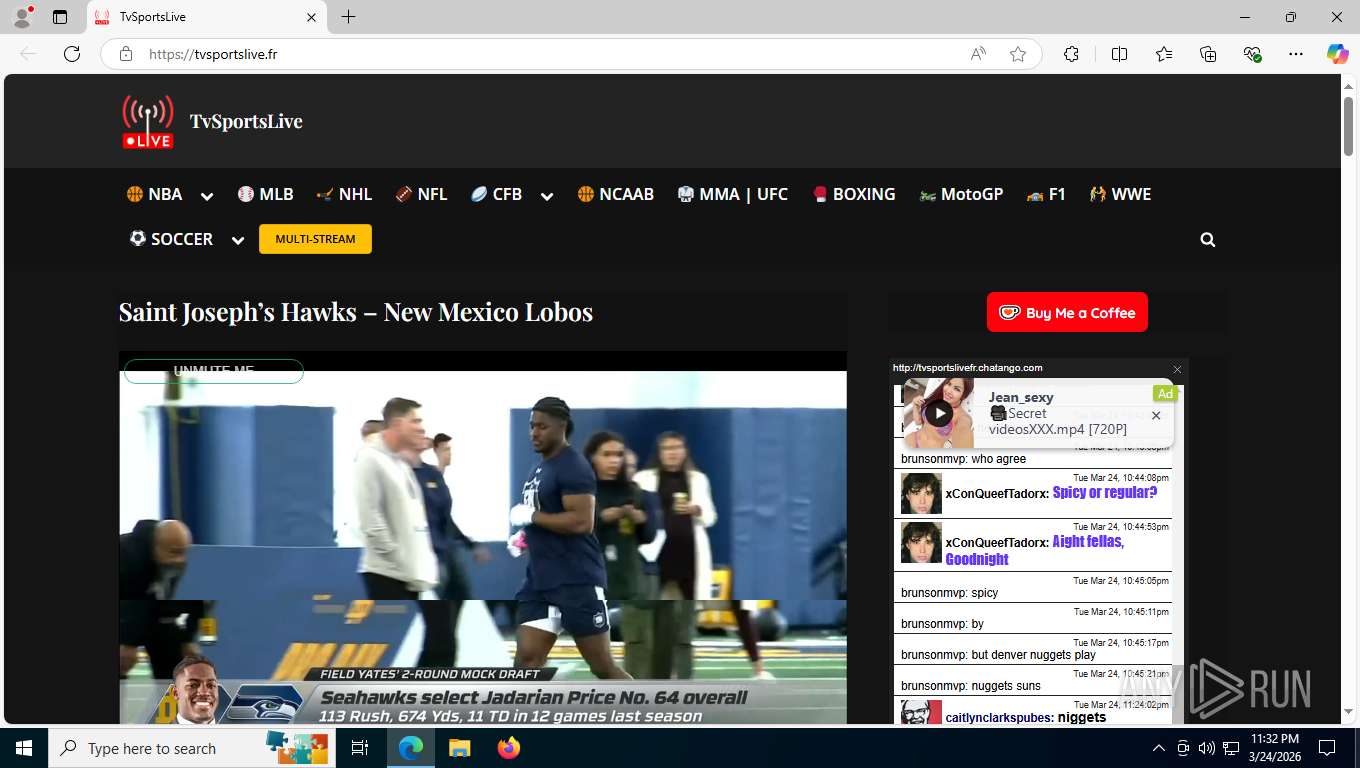View site information lock icon
1360x768 pixels.
(x=126, y=54)
